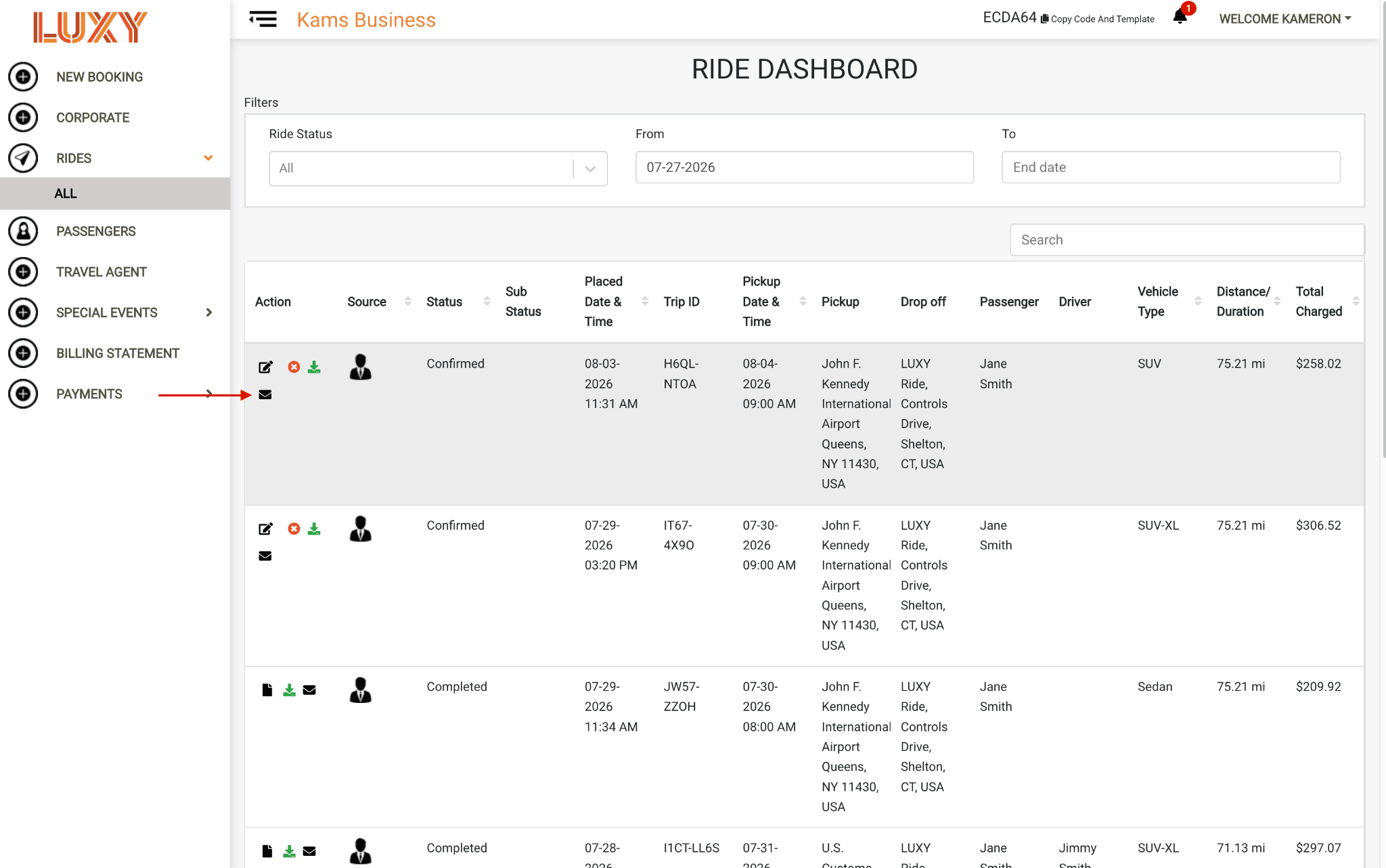Email the H6QL-NTOA trip envelope icon
The image size is (1386, 868).
coord(265,394)
